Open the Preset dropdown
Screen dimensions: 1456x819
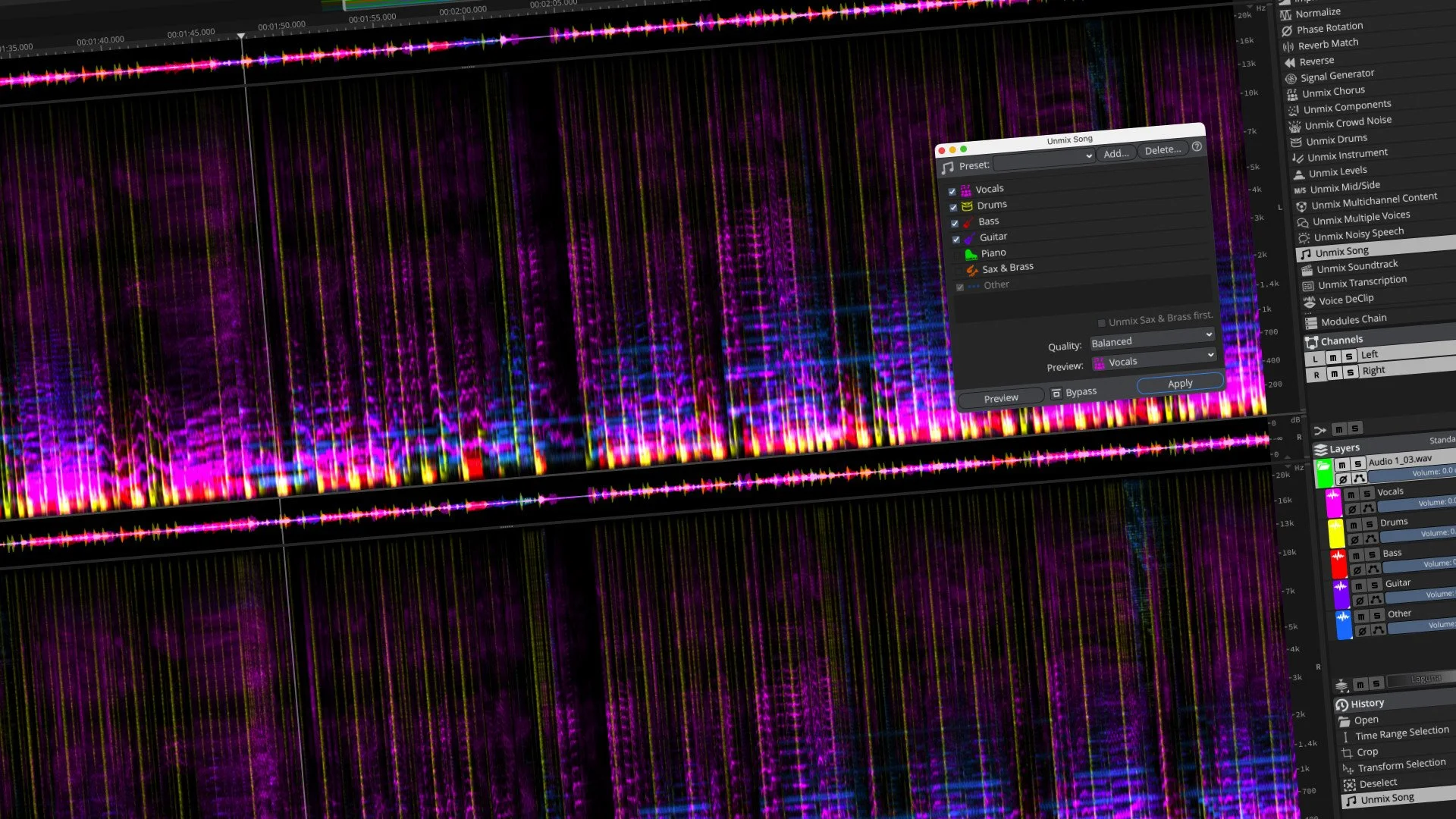coord(1043,160)
